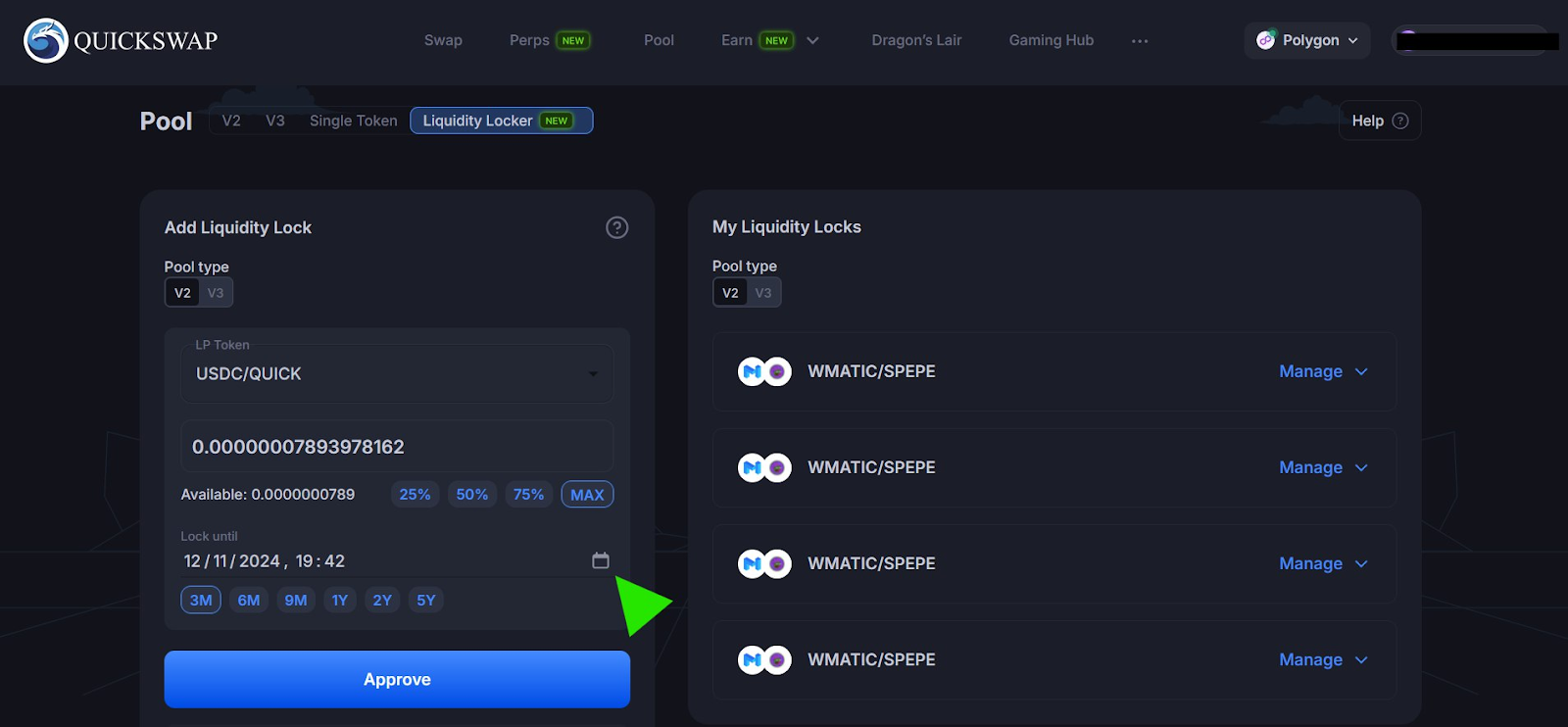Open the Lock until calendar picker icon

(601, 560)
